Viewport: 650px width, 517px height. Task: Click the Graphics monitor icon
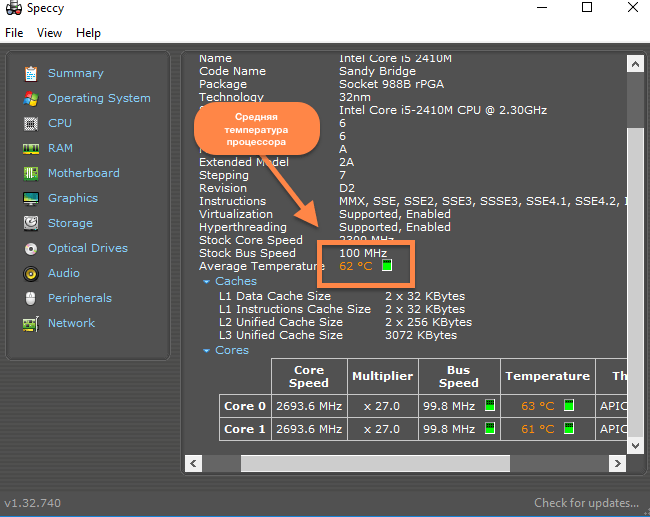click(x=31, y=199)
